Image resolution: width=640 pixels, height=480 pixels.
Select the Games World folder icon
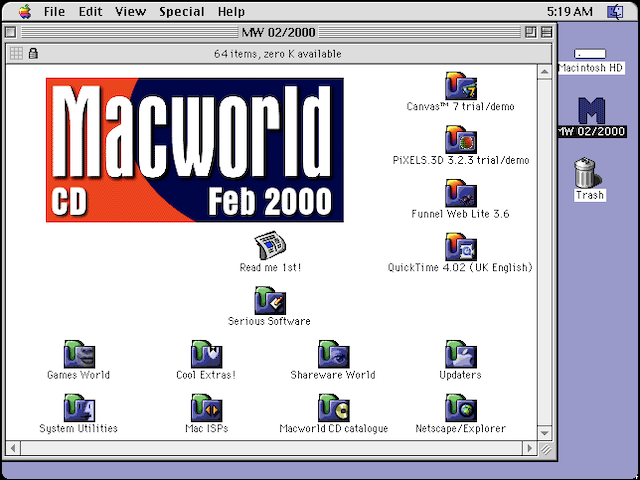79,354
